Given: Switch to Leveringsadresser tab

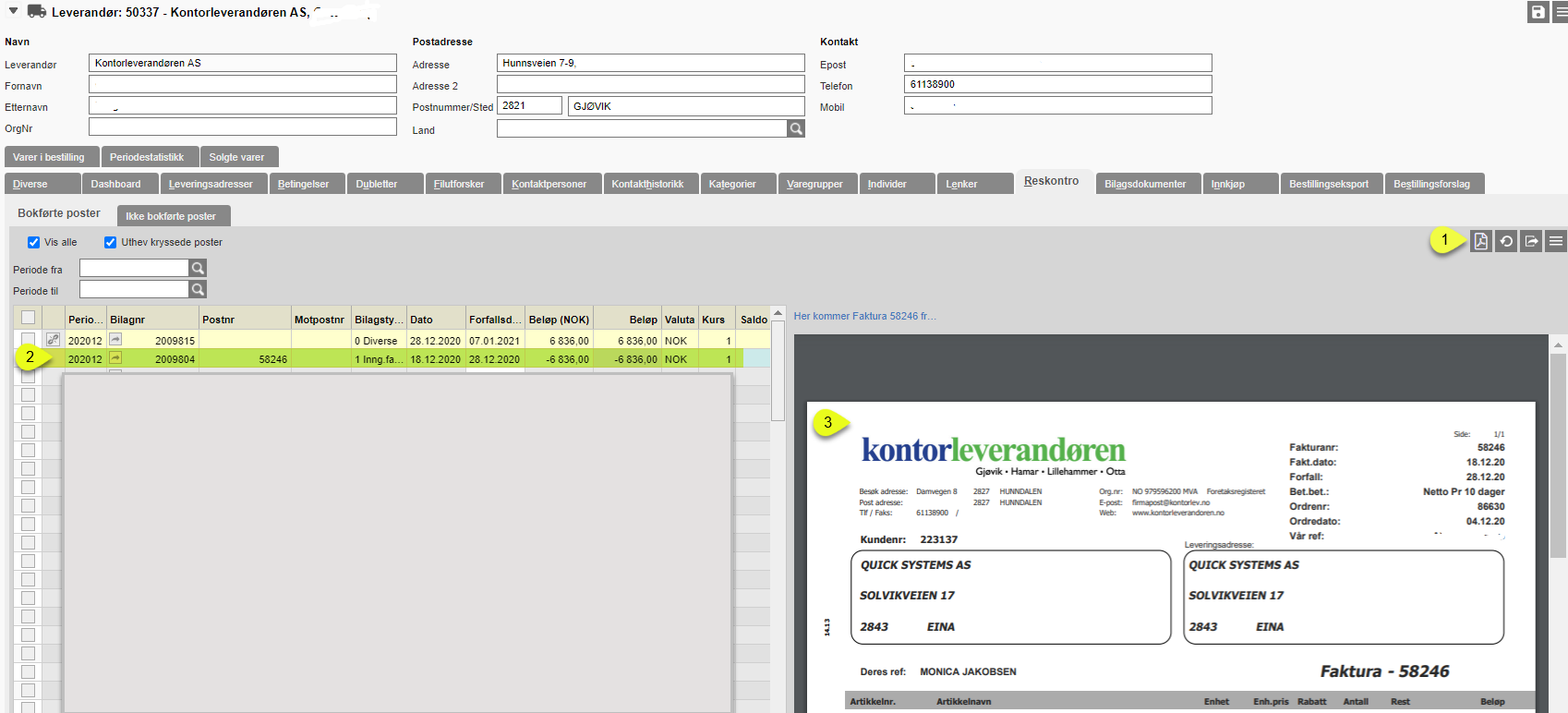Looking at the screenshot, I should tap(214, 184).
